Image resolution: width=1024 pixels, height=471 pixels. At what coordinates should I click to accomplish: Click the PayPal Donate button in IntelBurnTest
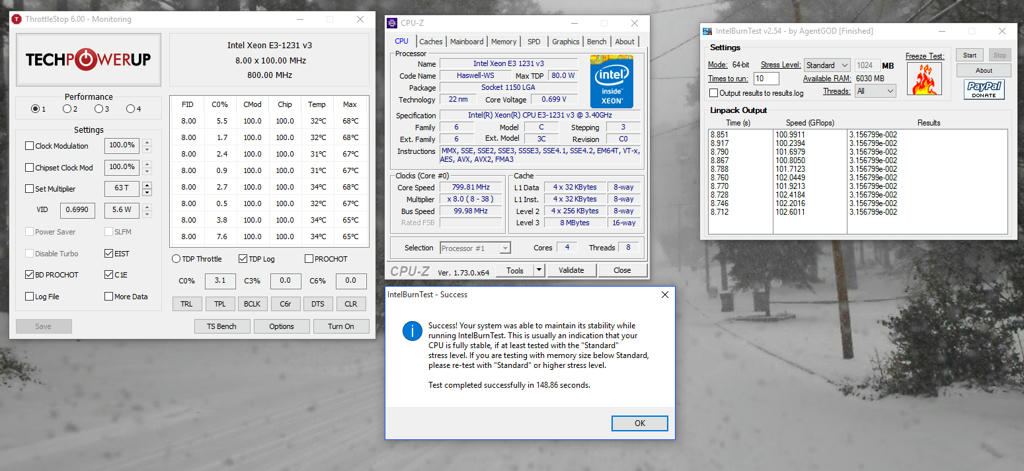click(984, 90)
